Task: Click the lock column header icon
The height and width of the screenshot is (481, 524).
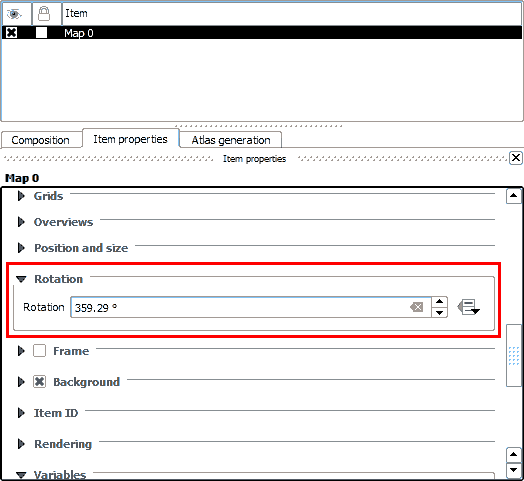Action: coord(44,14)
